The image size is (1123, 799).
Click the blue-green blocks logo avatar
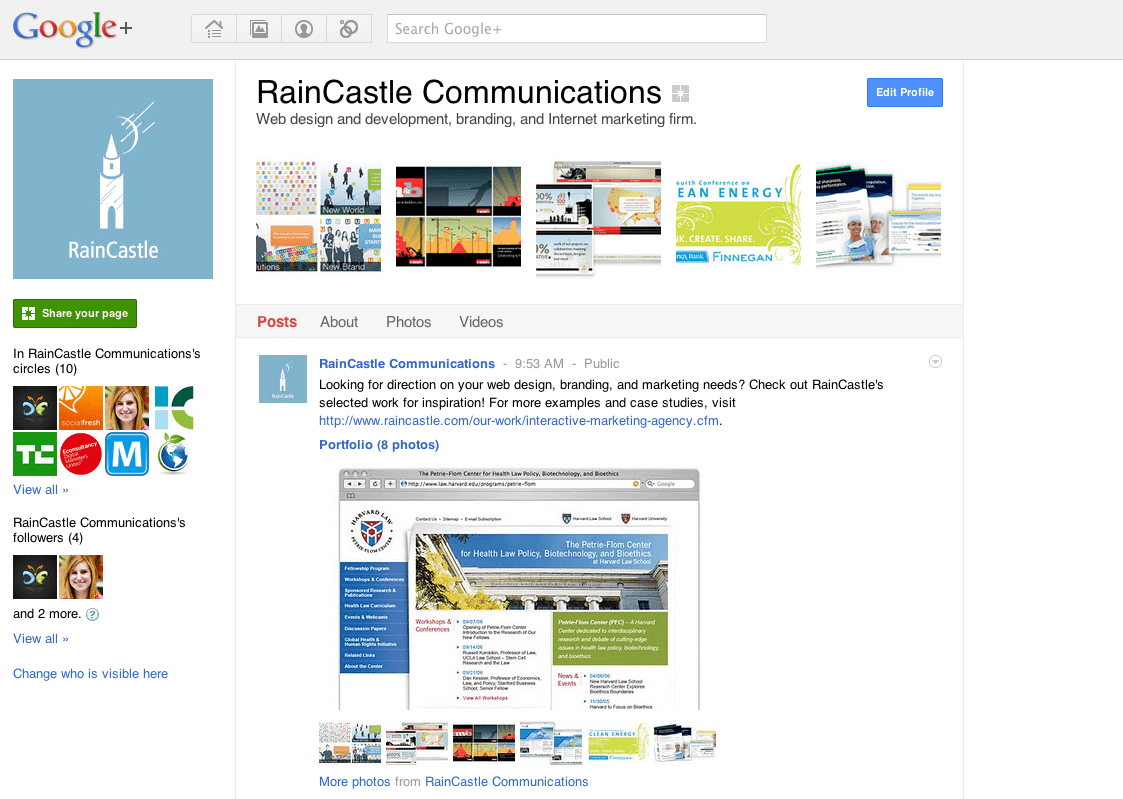[173, 408]
